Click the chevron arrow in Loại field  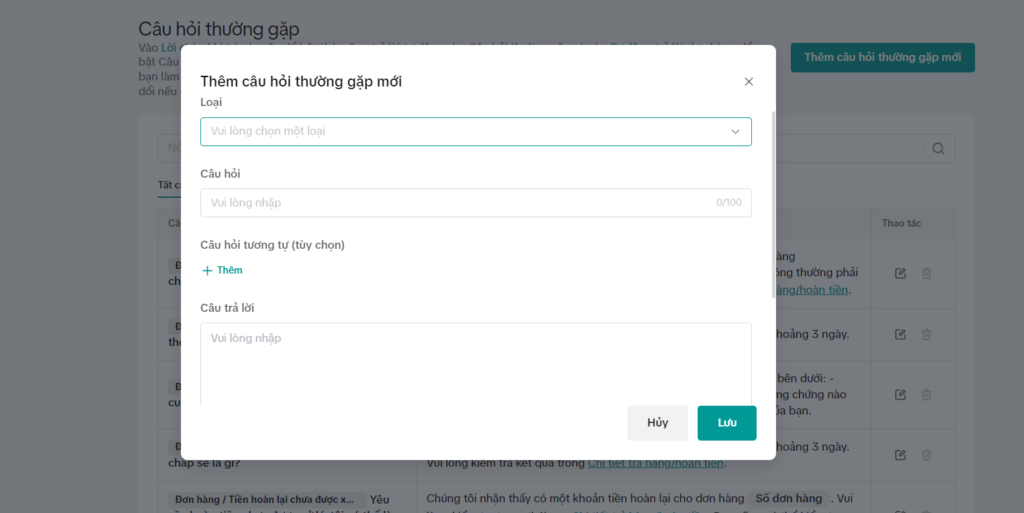click(x=735, y=132)
